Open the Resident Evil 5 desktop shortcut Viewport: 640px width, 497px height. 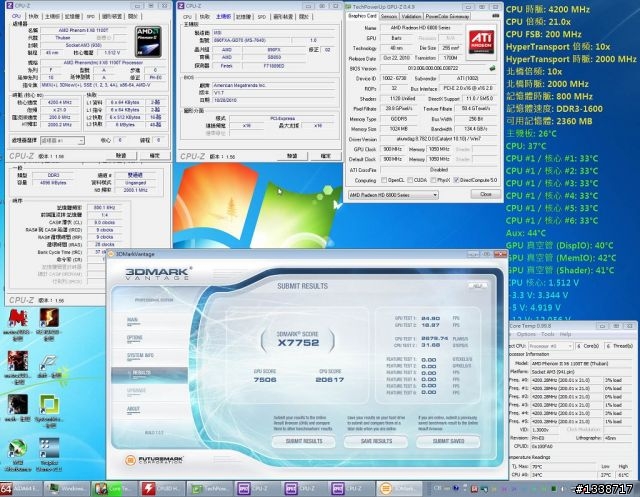tap(49, 320)
